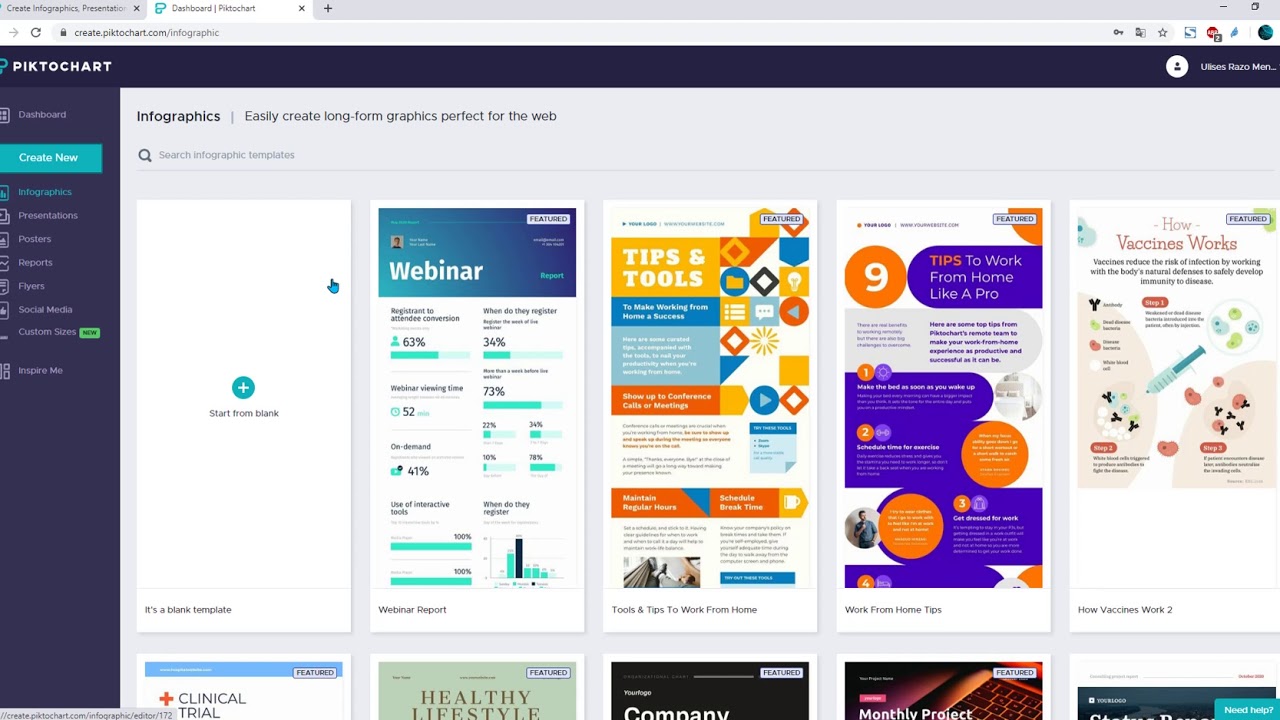Click the 'It's a blank template' label
Image resolution: width=1280 pixels, height=720 pixels.
tap(188, 610)
